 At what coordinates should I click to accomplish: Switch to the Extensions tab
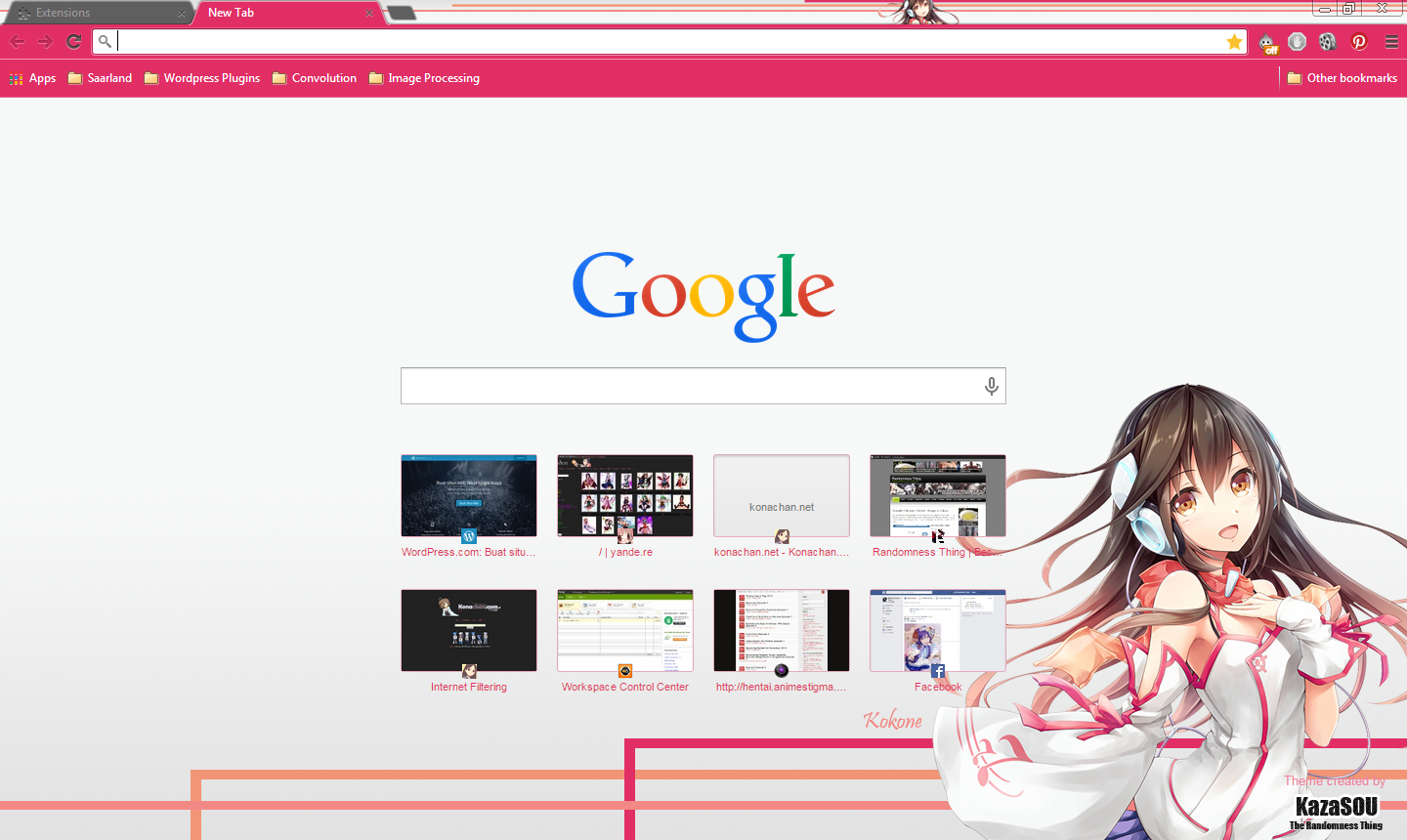[x=98, y=13]
